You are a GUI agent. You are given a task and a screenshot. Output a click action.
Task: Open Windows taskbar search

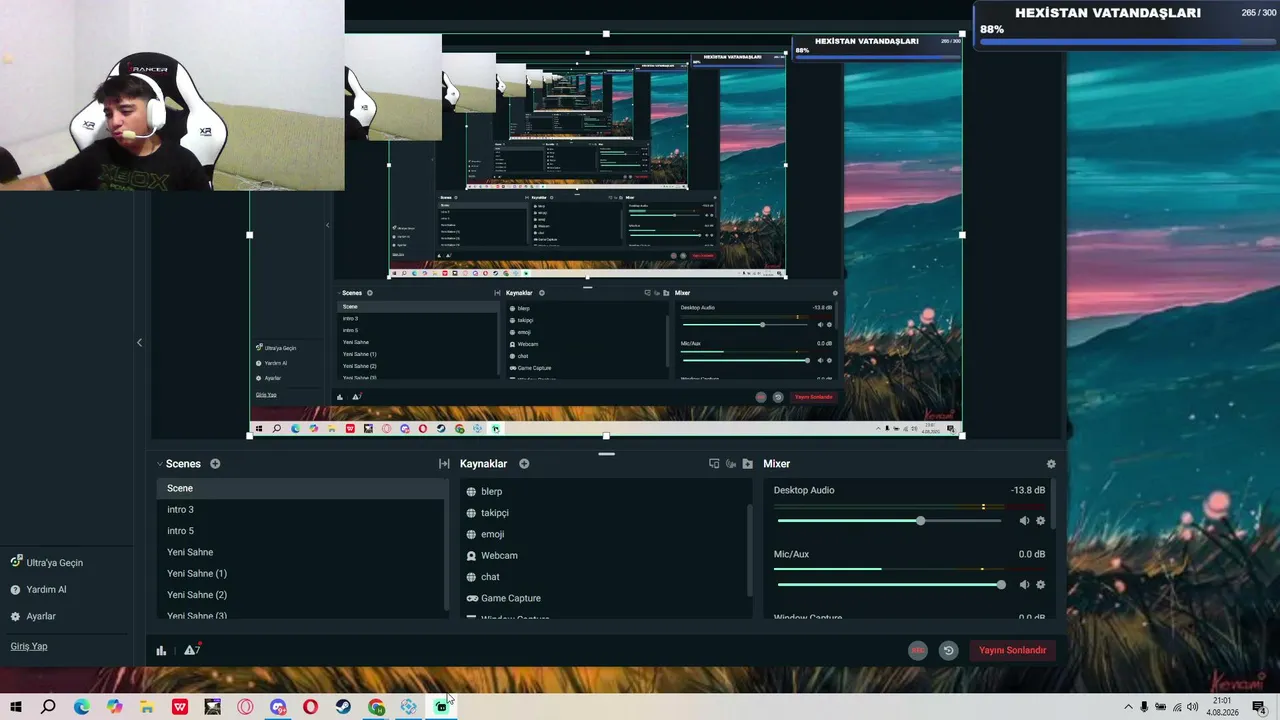(48, 707)
